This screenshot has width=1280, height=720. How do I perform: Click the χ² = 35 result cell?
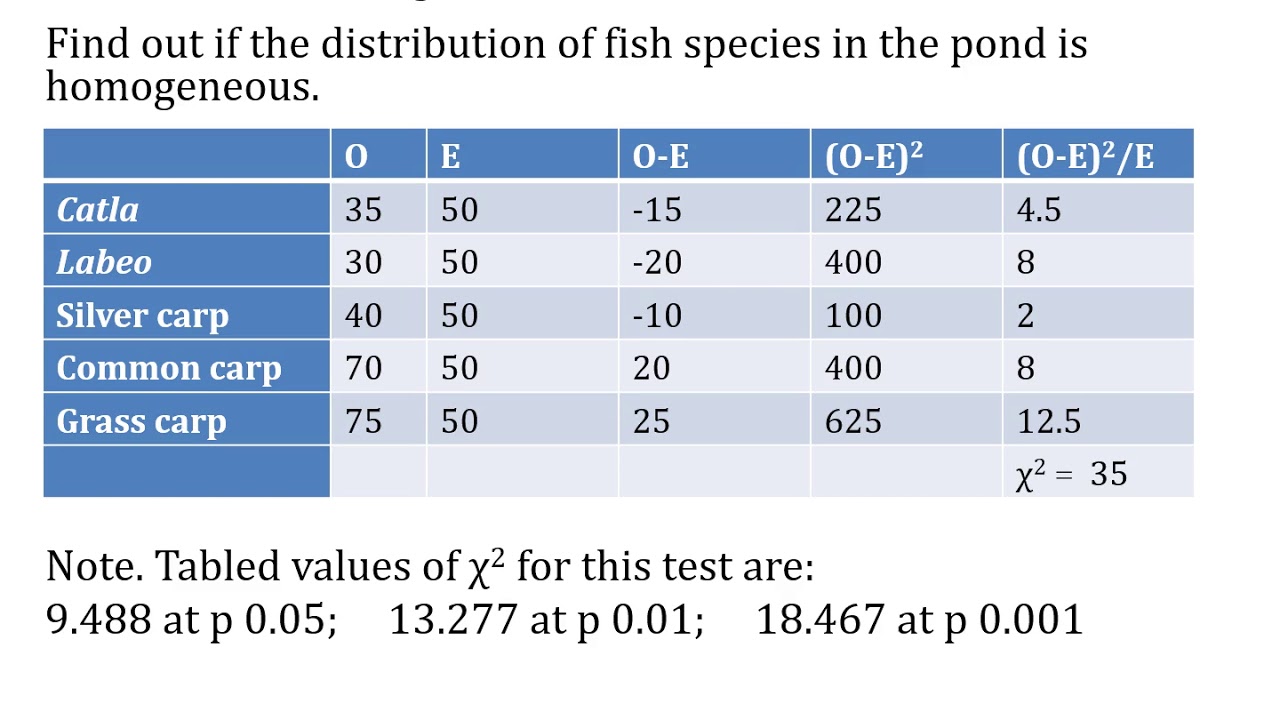point(1071,474)
